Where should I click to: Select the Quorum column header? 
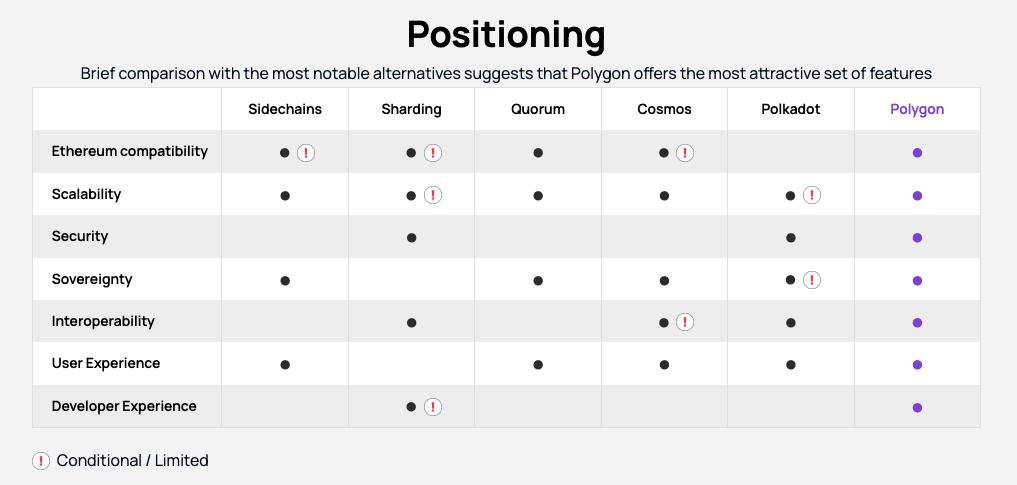pos(538,109)
